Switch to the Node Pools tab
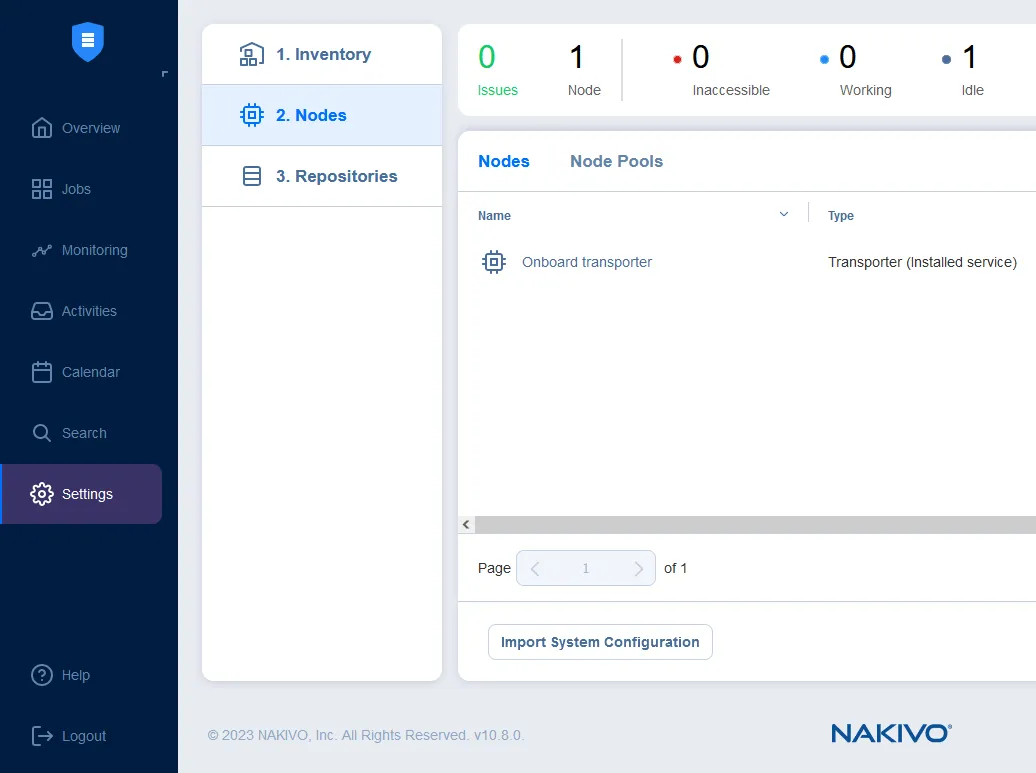The image size is (1036, 773). pos(616,161)
